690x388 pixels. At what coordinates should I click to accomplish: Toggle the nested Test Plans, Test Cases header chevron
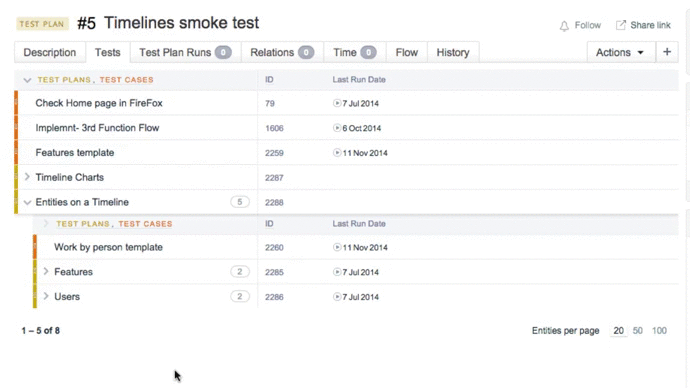pyautogui.click(x=46, y=223)
